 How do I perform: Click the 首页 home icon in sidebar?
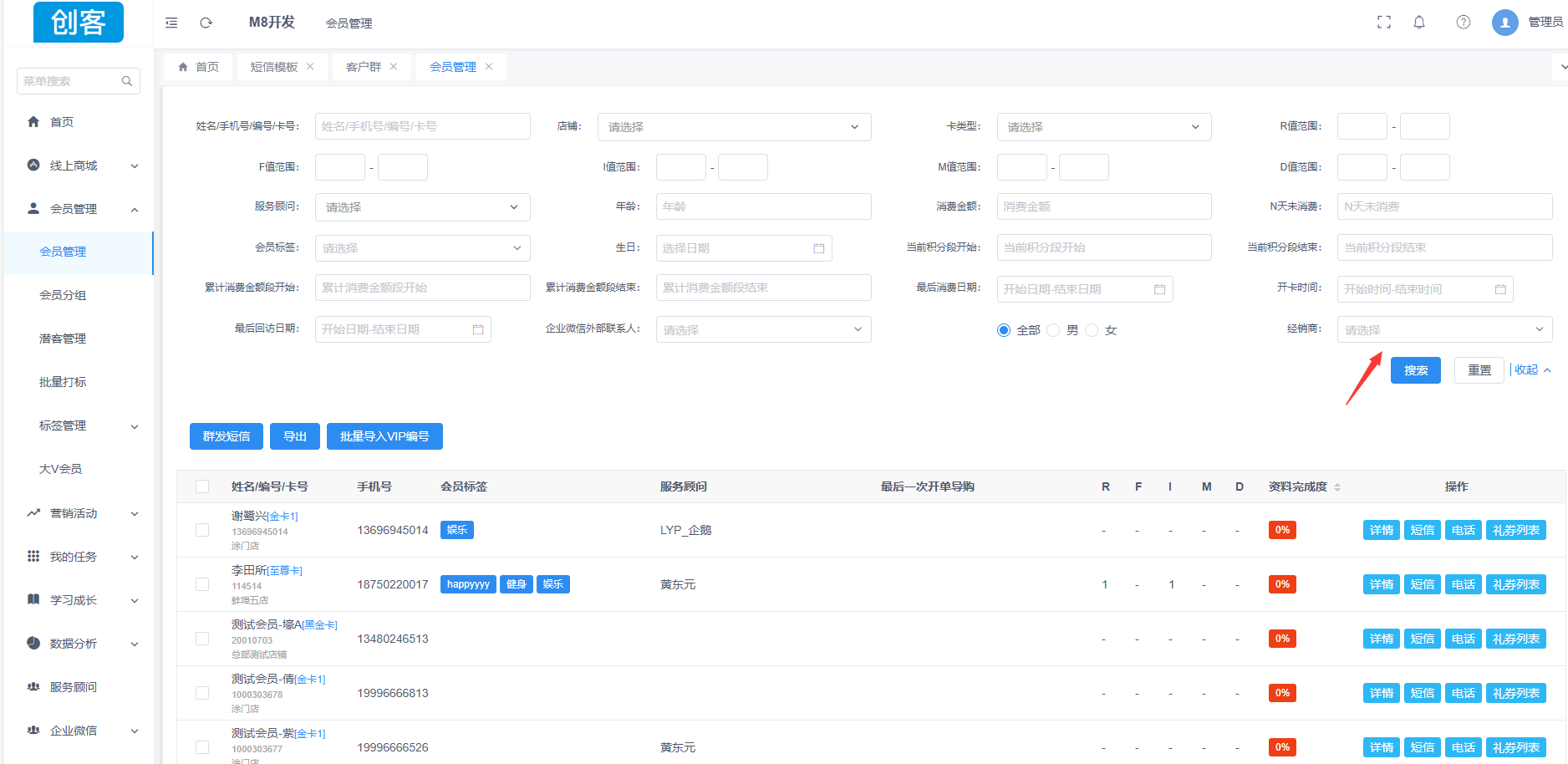coord(33,122)
